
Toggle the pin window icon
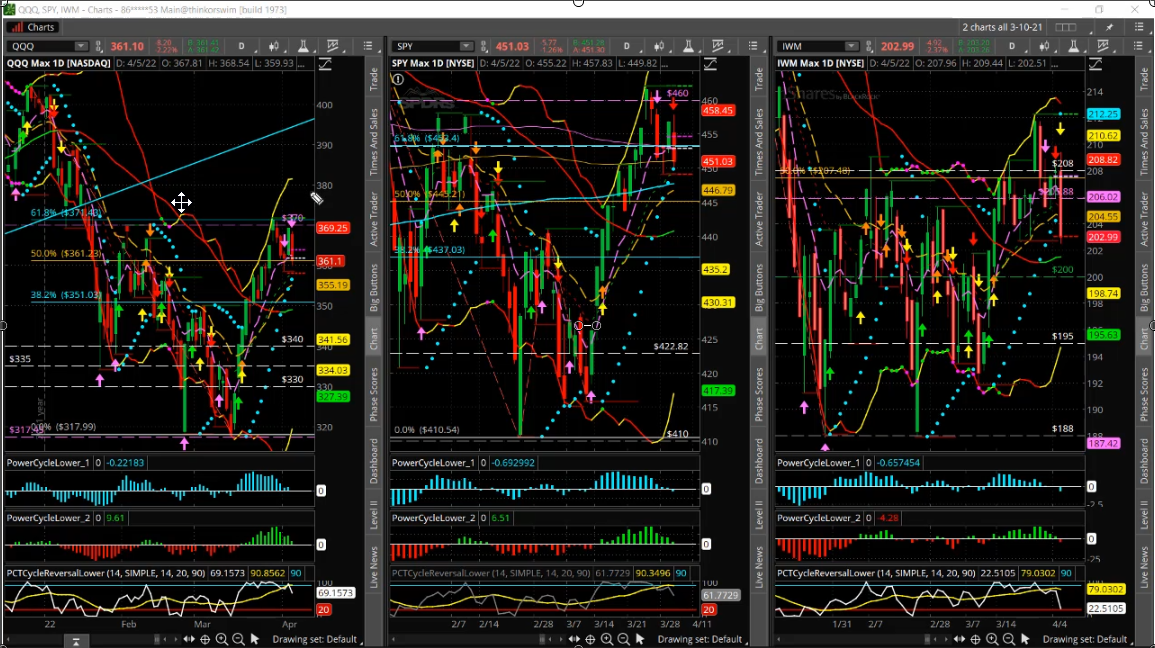(1109, 27)
